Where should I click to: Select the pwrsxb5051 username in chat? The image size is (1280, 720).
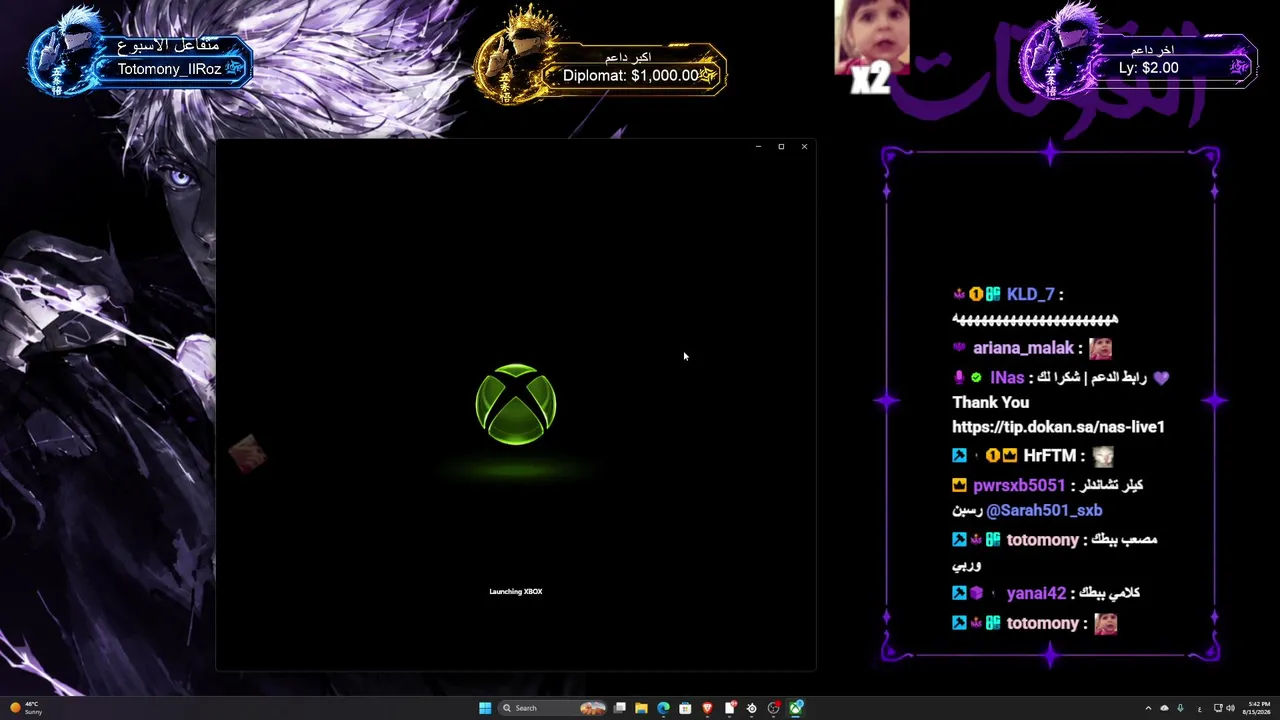tap(1019, 485)
